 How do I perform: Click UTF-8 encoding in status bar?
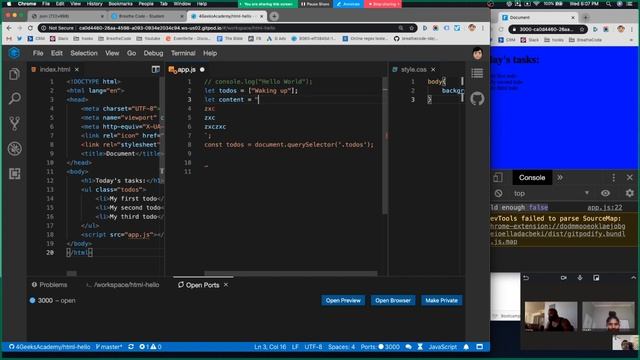pos(313,347)
